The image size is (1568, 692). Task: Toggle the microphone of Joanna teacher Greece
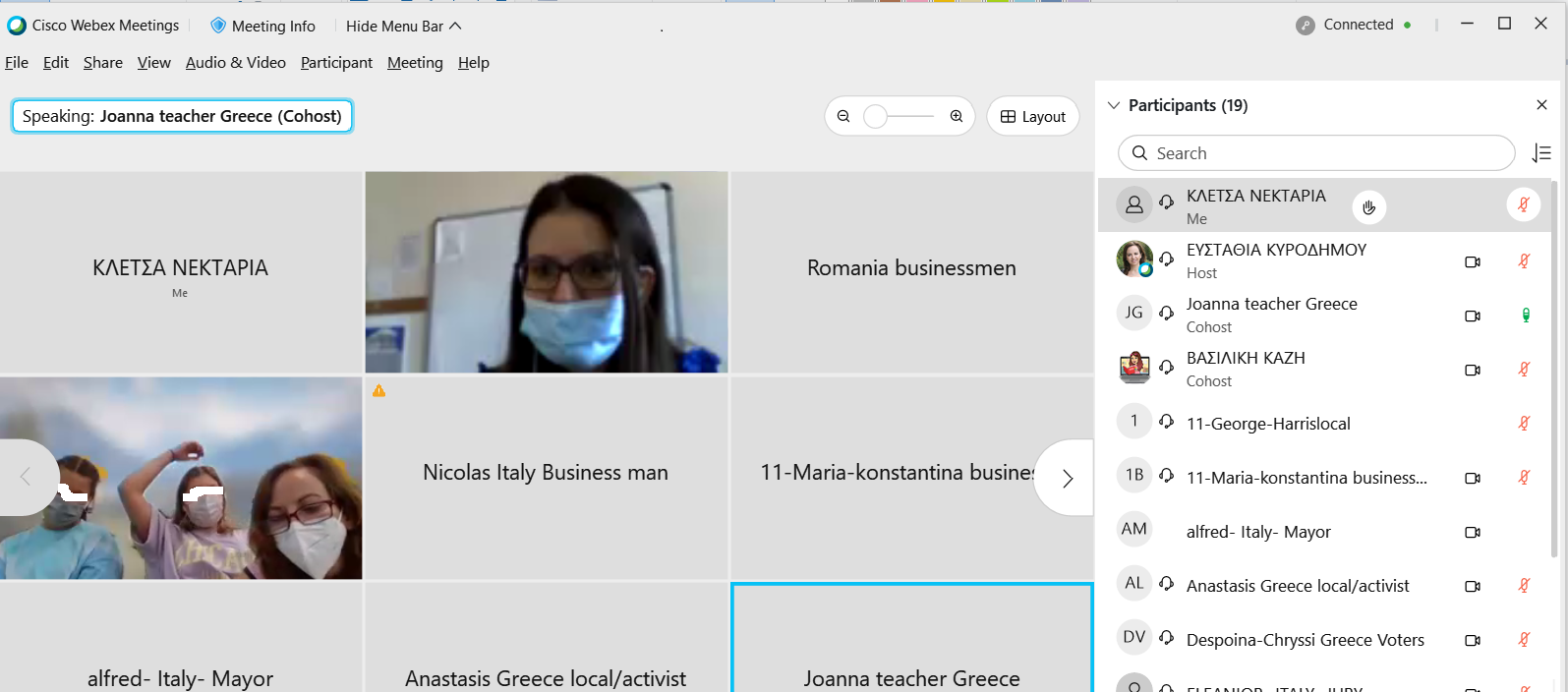click(x=1525, y=316)
